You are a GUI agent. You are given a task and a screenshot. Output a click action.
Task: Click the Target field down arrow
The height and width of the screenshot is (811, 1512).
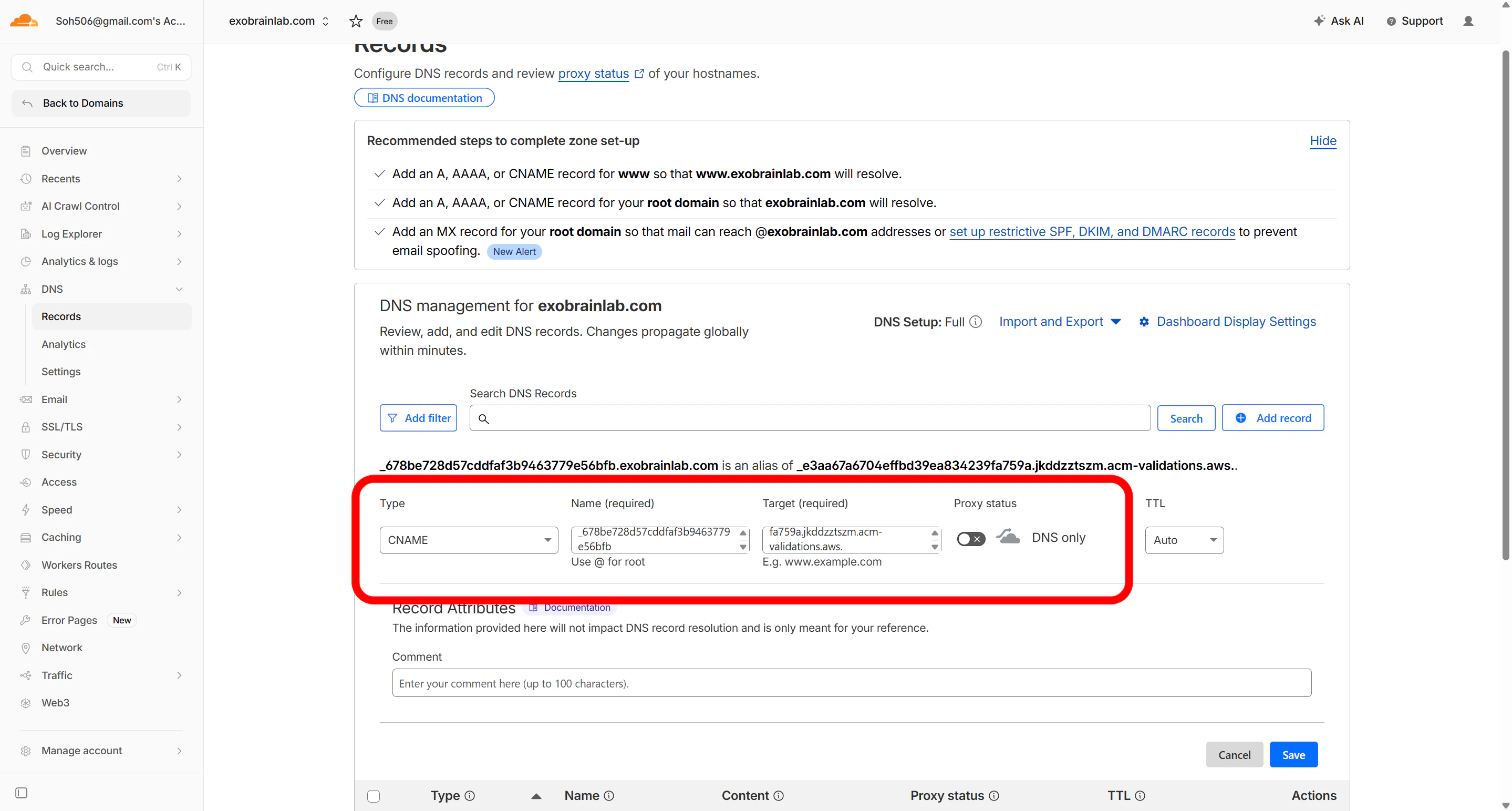(x=934, y=547)
